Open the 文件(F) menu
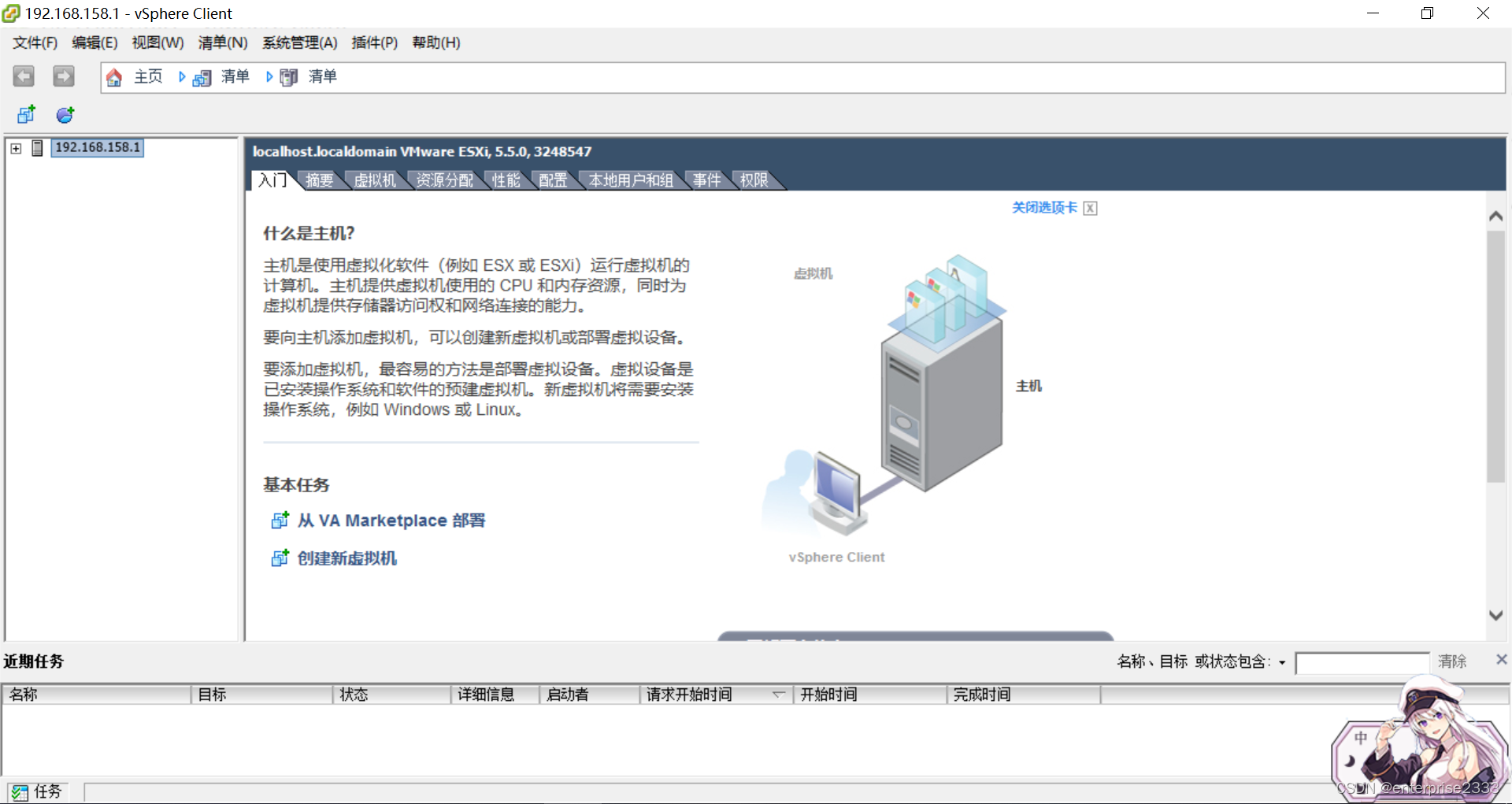The height and width of the screenshot is (804, 1512). tap(35, 43)
